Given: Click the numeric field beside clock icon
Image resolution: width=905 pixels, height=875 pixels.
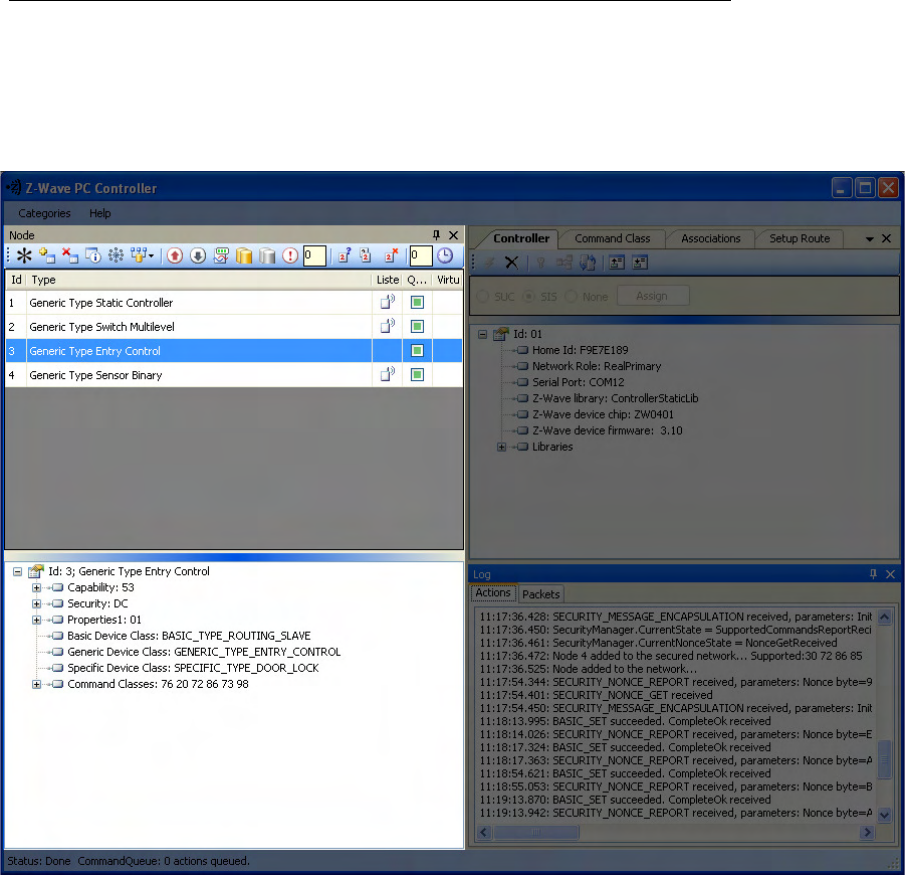Looking at the screenshot, I should pos(421,256).
